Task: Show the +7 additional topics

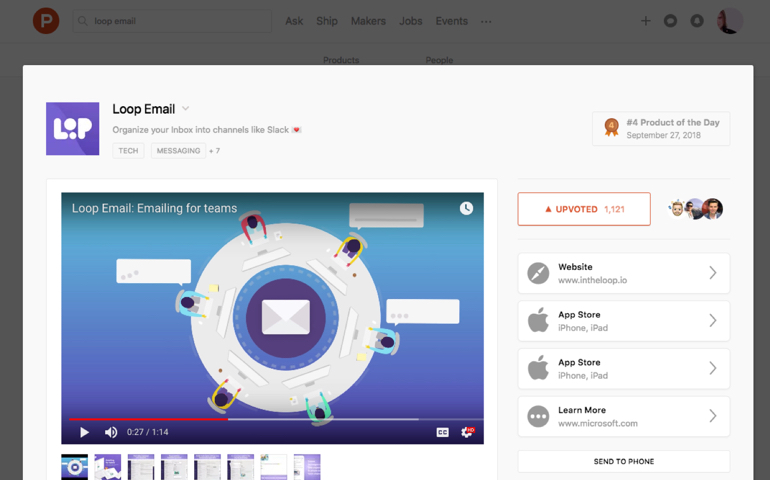Action: [x=215, y=151]
